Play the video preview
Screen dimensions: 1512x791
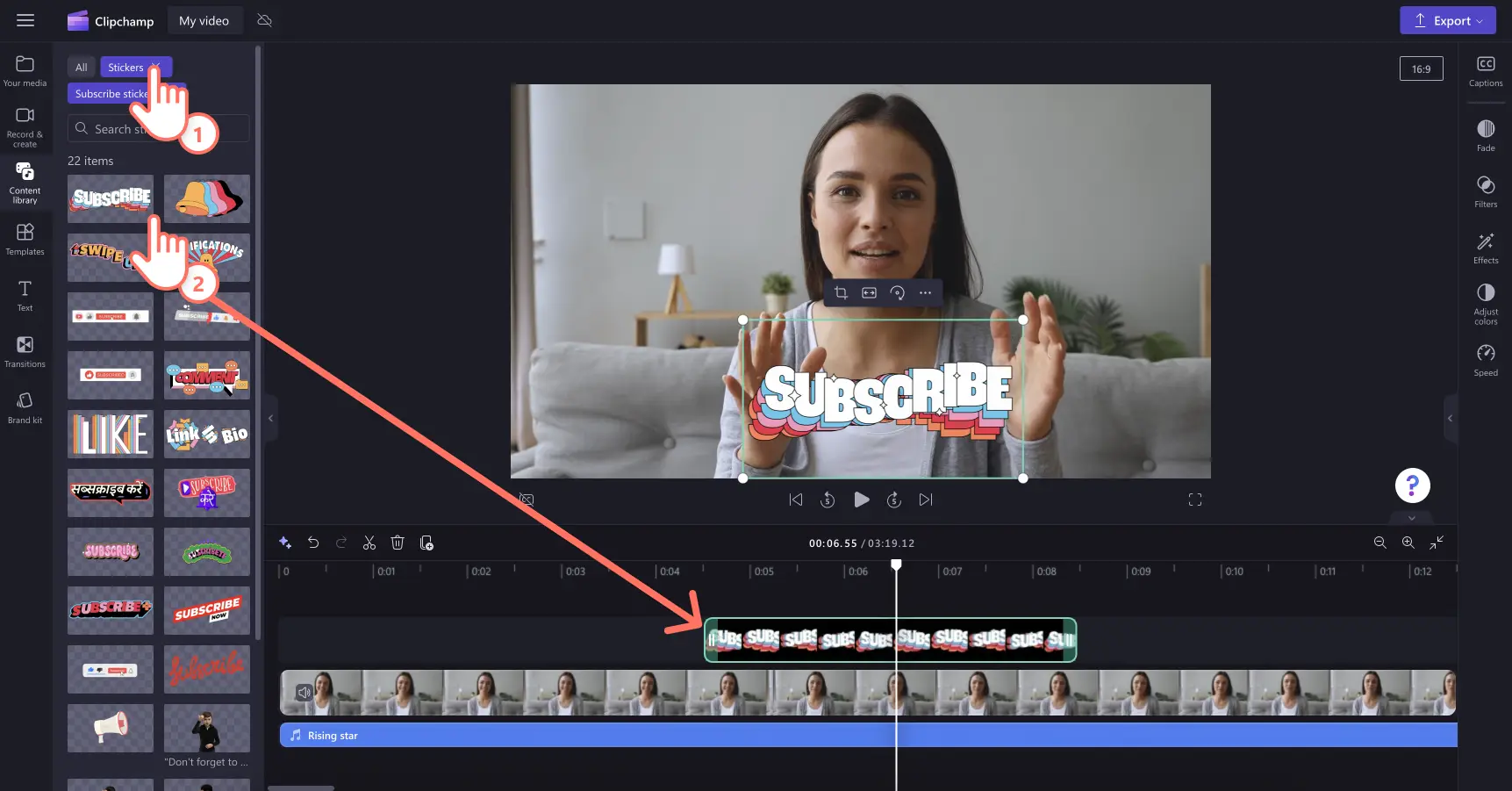[862, 500]
